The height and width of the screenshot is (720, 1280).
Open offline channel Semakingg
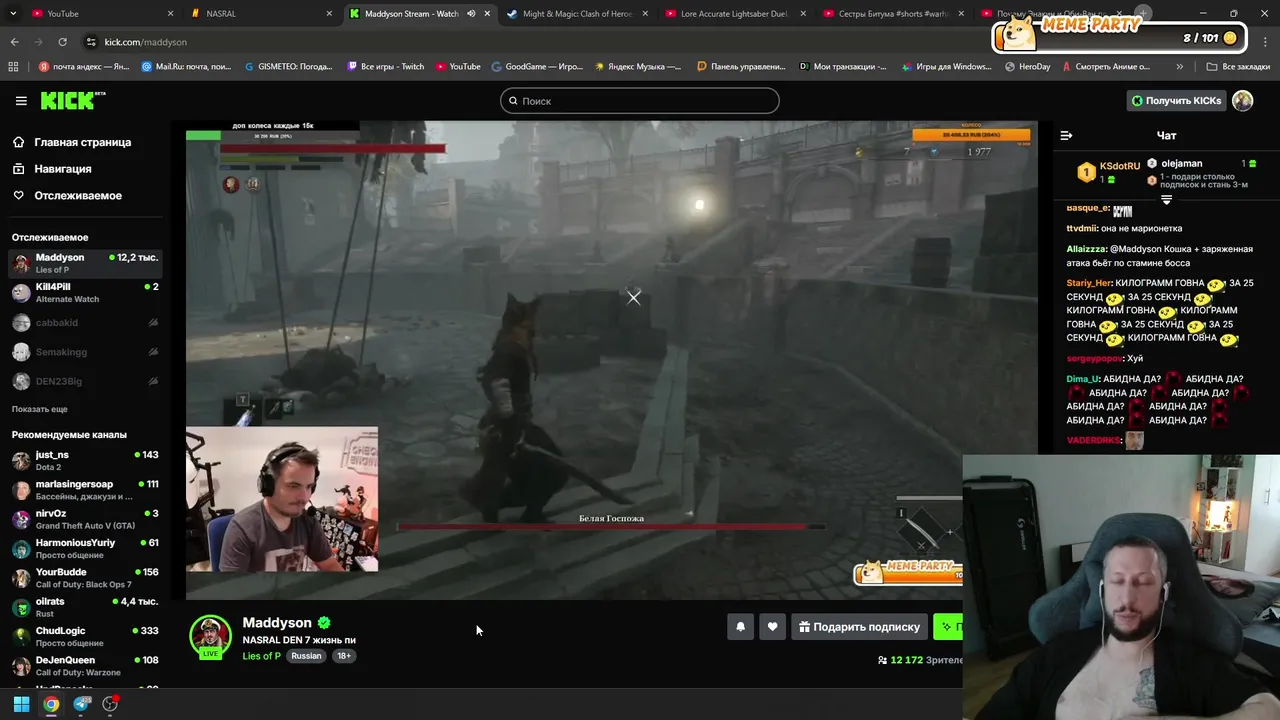[85, 352]
